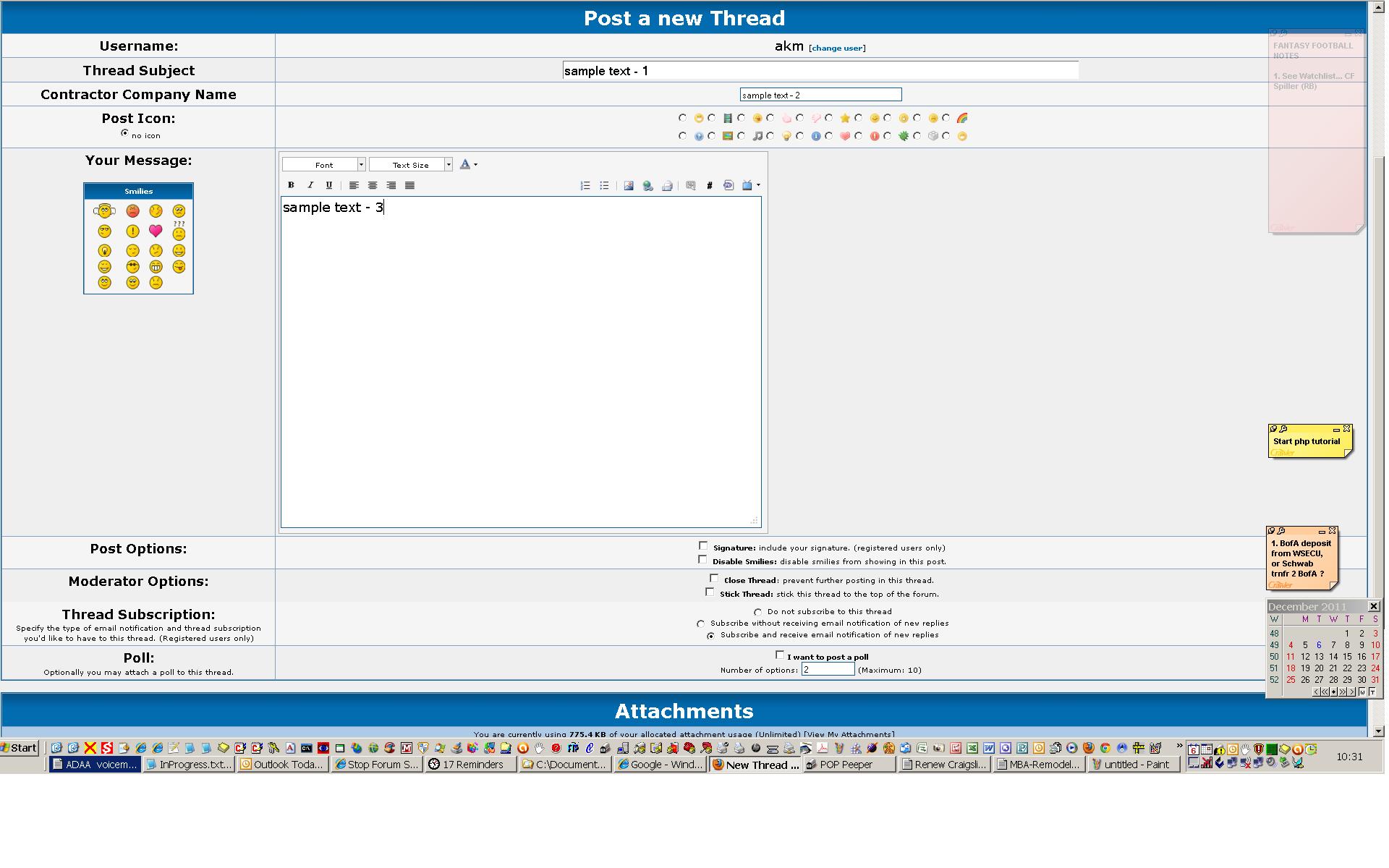
Task: Insert a numbered list
Action: 585,186
